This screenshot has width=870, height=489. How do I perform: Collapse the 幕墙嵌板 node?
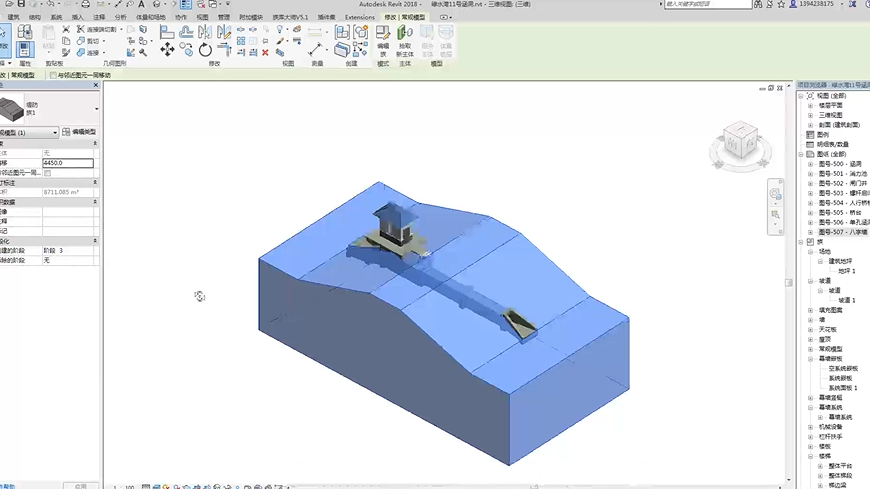(810, 359)
